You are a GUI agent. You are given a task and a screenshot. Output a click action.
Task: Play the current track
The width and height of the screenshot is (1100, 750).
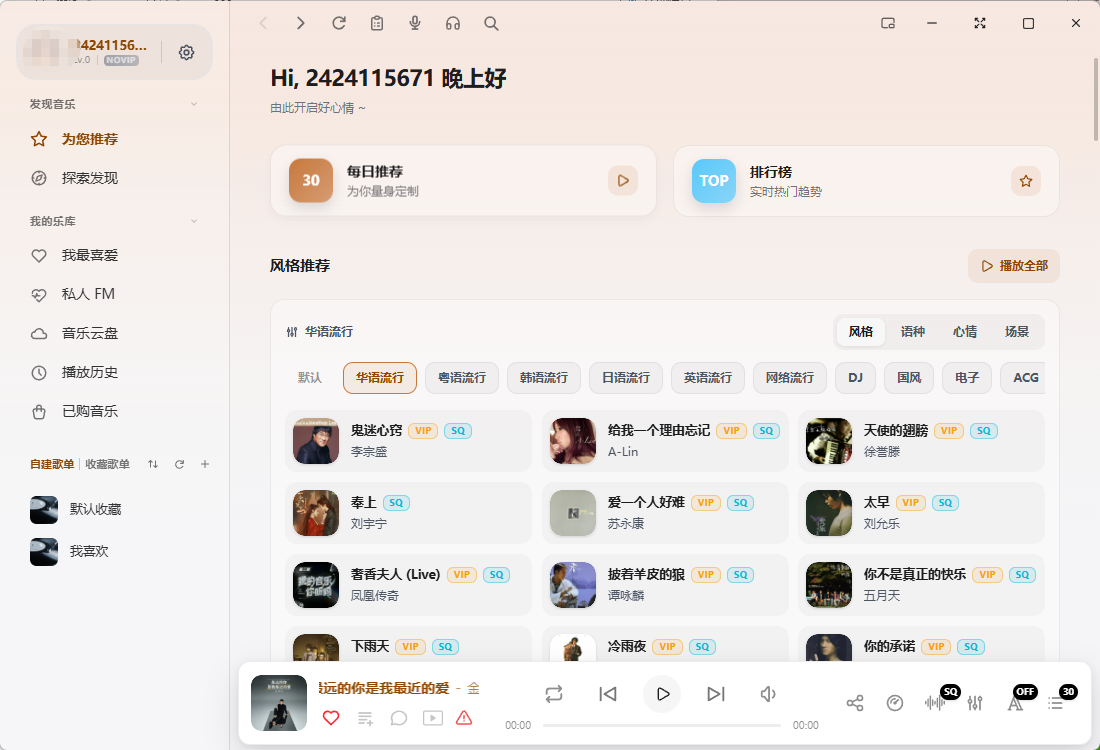click(x=662, y=694)
